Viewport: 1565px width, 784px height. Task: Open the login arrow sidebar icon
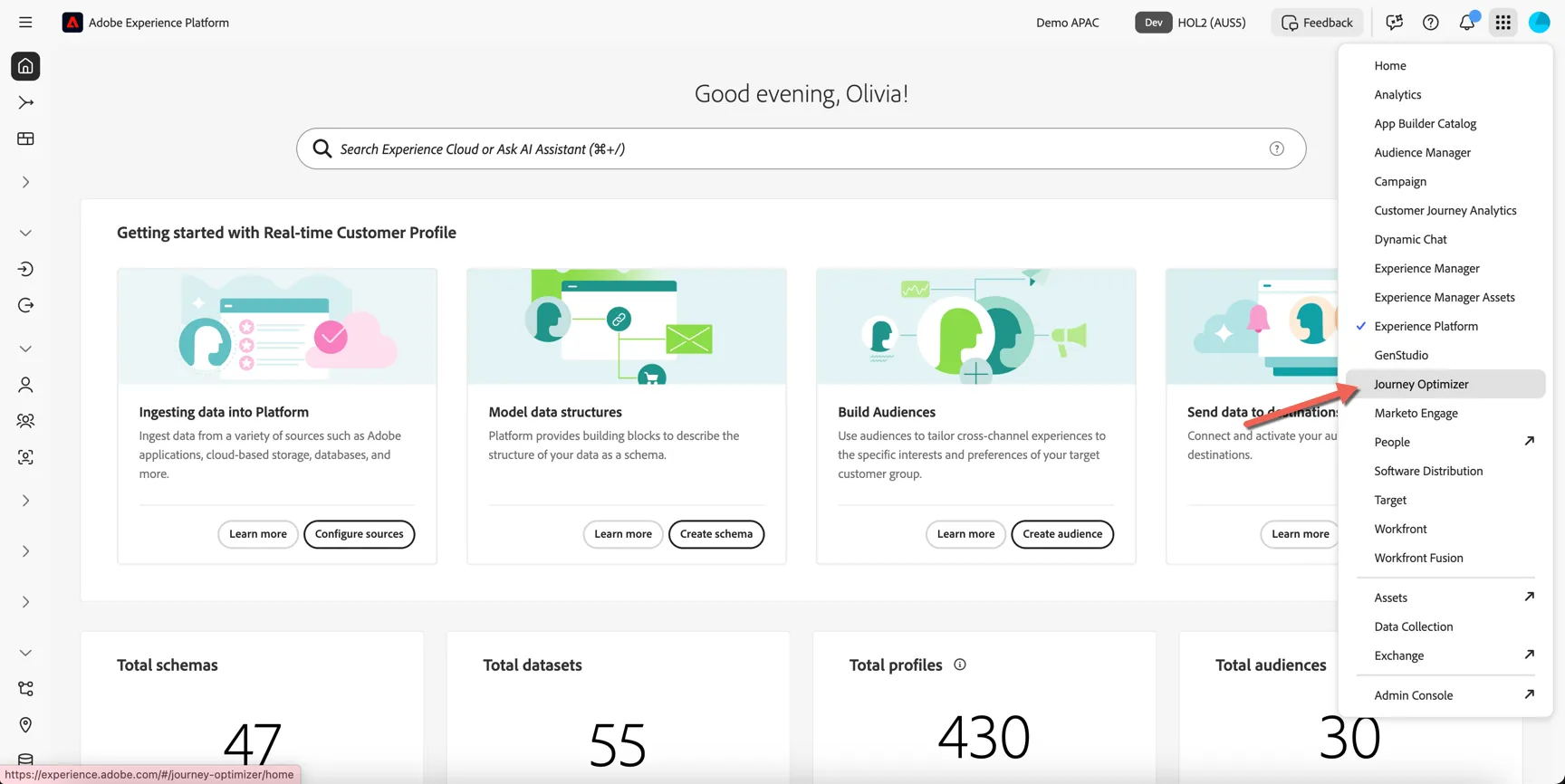[25, 269]
